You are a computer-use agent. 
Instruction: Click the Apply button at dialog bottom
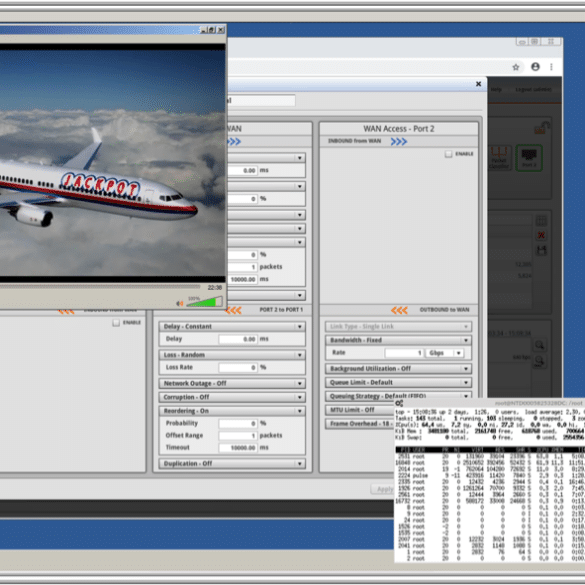click(x=382, y=489)
